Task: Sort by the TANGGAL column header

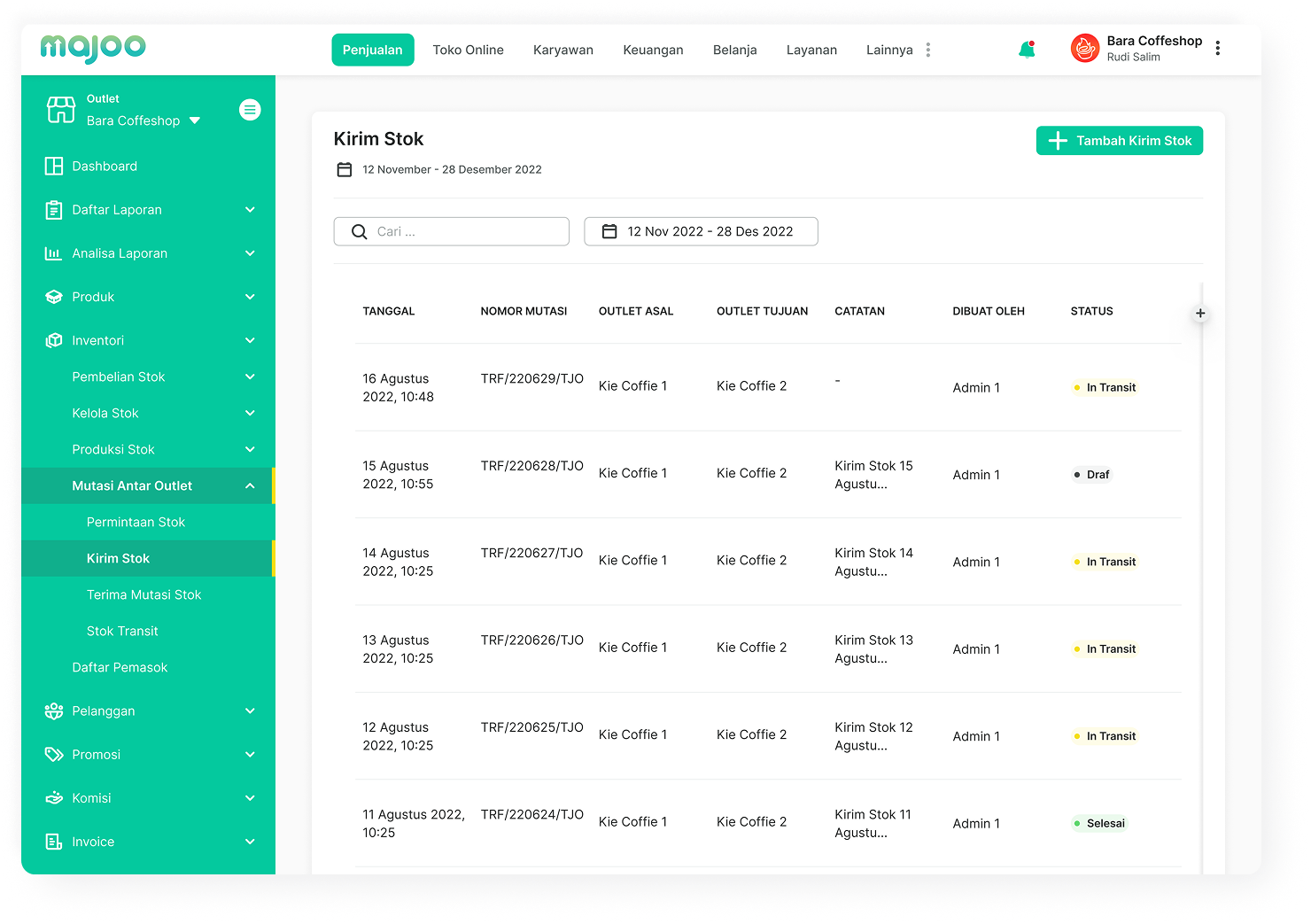Action: coord(389,311)
